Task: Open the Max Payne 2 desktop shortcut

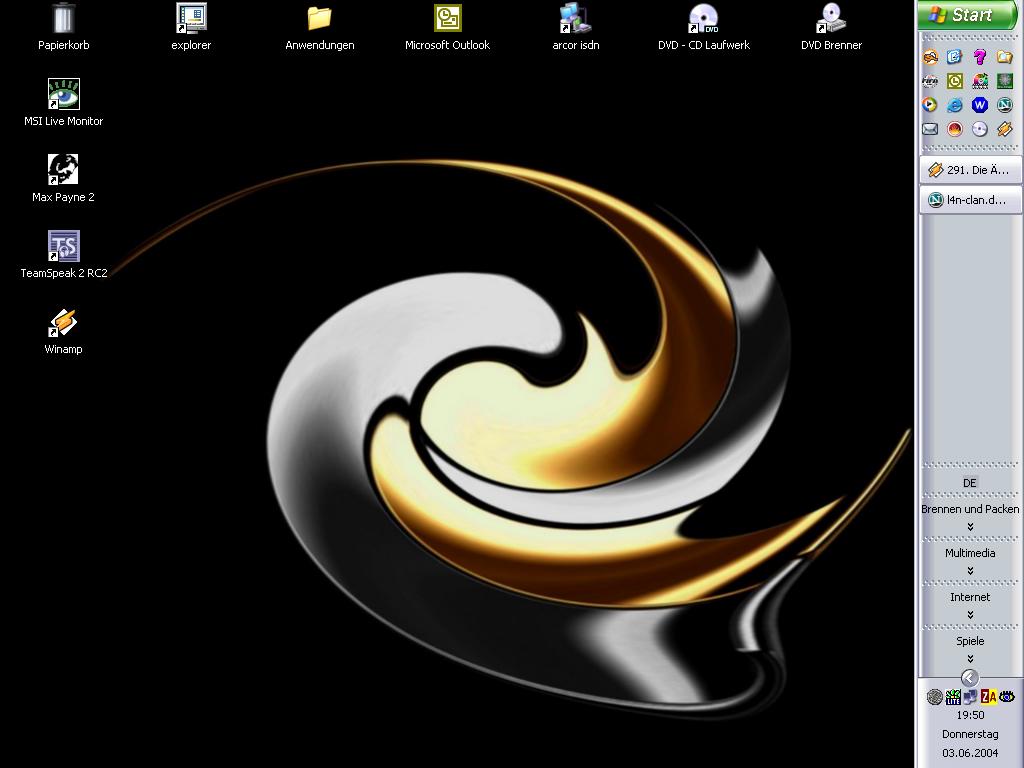Action: click(x=63, y=170)
